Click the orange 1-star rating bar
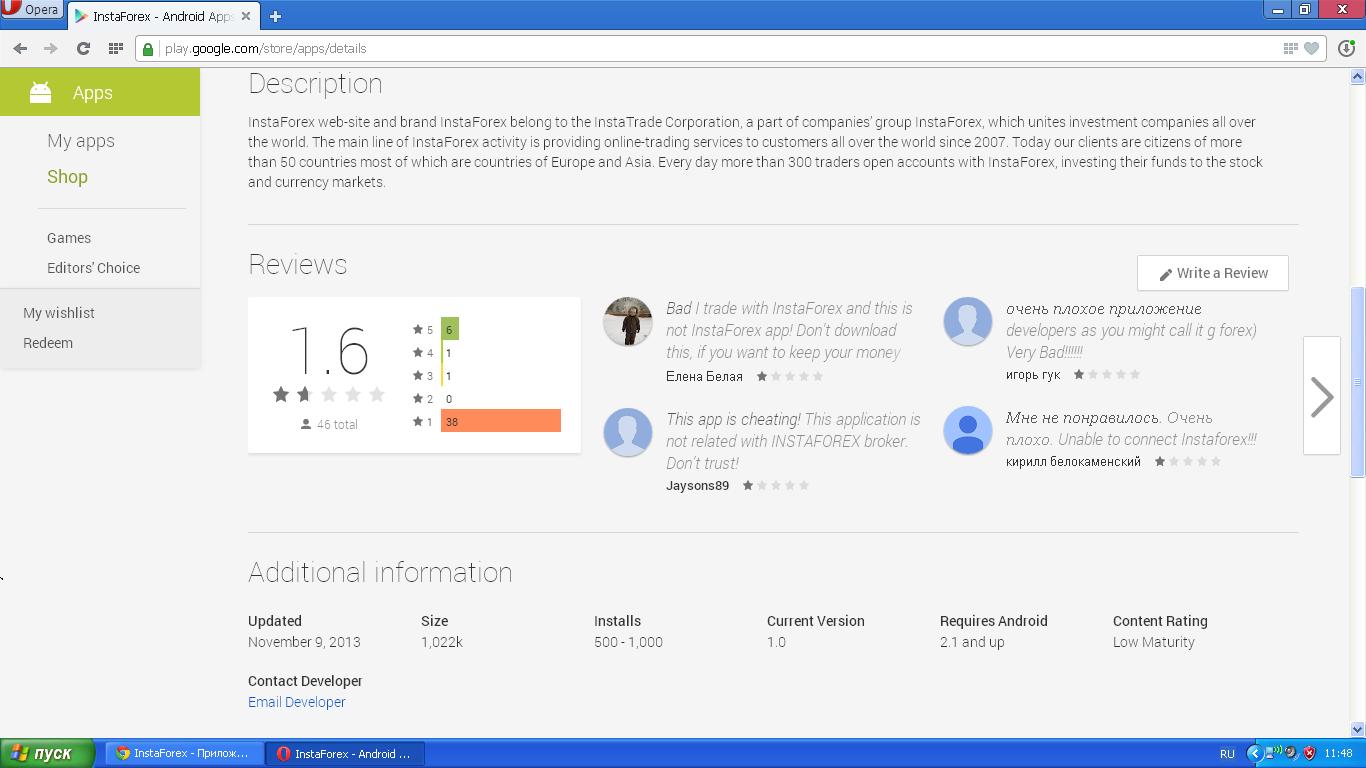This screenshot has width=1366, height=768. (501, 421)
